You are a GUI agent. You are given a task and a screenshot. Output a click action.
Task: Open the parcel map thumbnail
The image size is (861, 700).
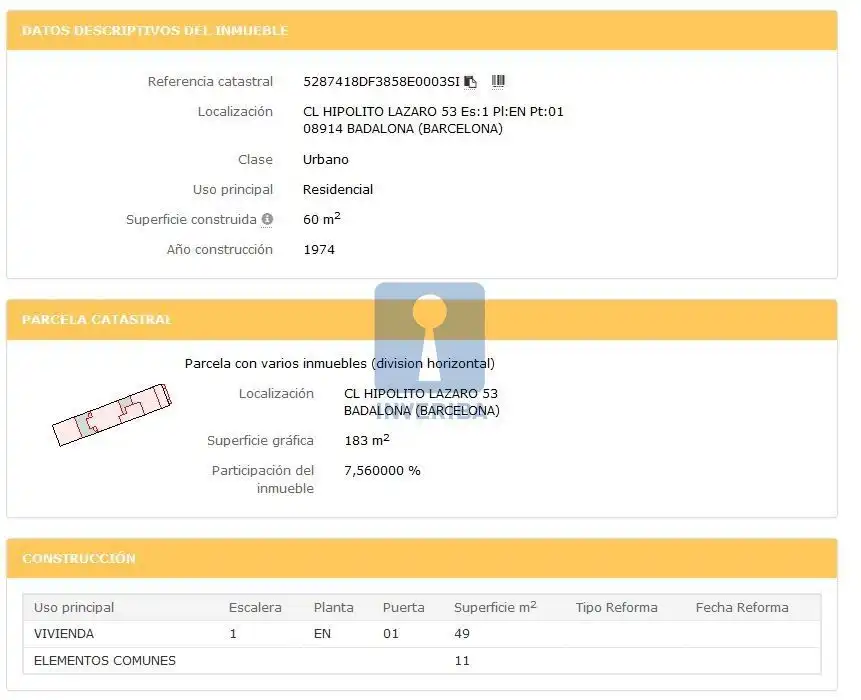(x=112, y=415)
